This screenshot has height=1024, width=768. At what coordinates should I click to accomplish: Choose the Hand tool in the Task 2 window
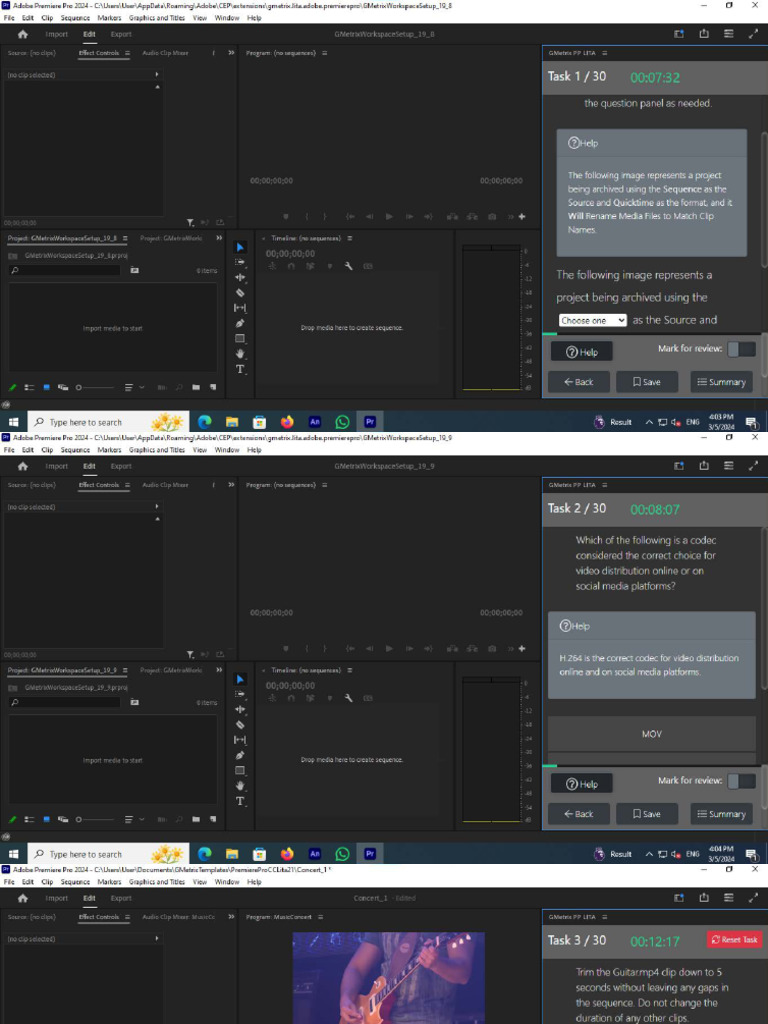240,786
